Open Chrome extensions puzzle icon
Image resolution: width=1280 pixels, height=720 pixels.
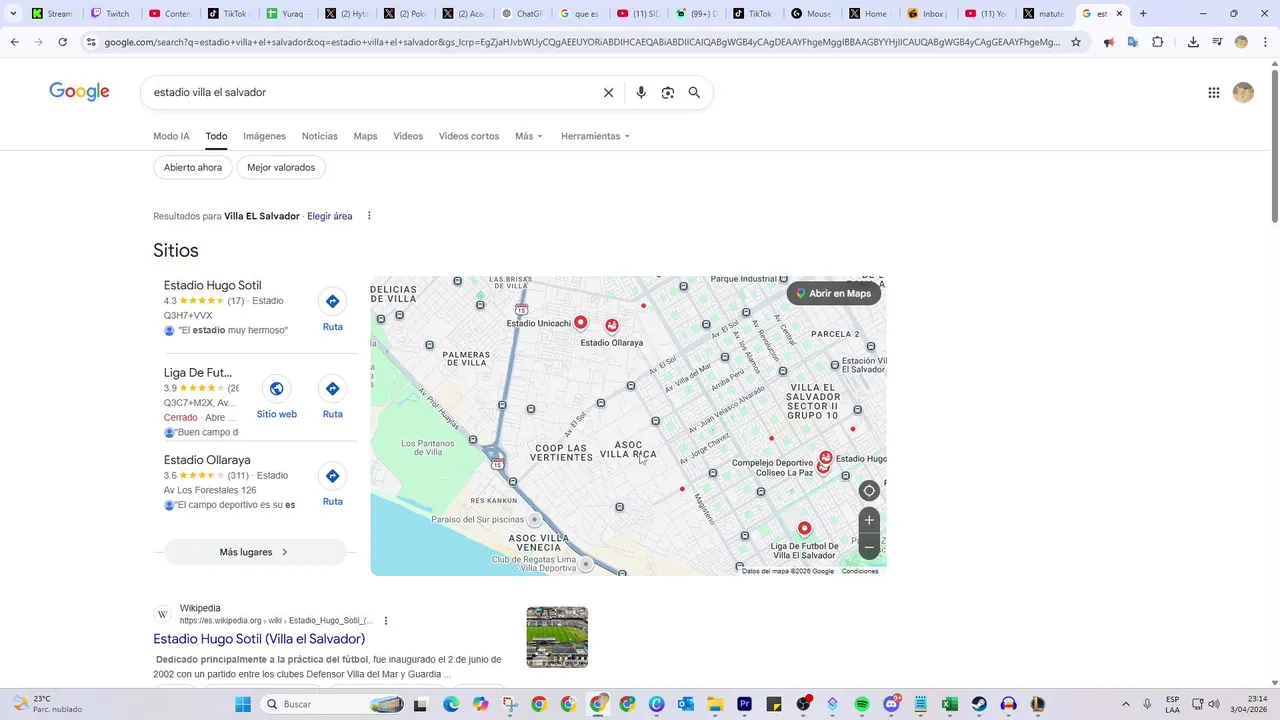tap(1158, 42)
